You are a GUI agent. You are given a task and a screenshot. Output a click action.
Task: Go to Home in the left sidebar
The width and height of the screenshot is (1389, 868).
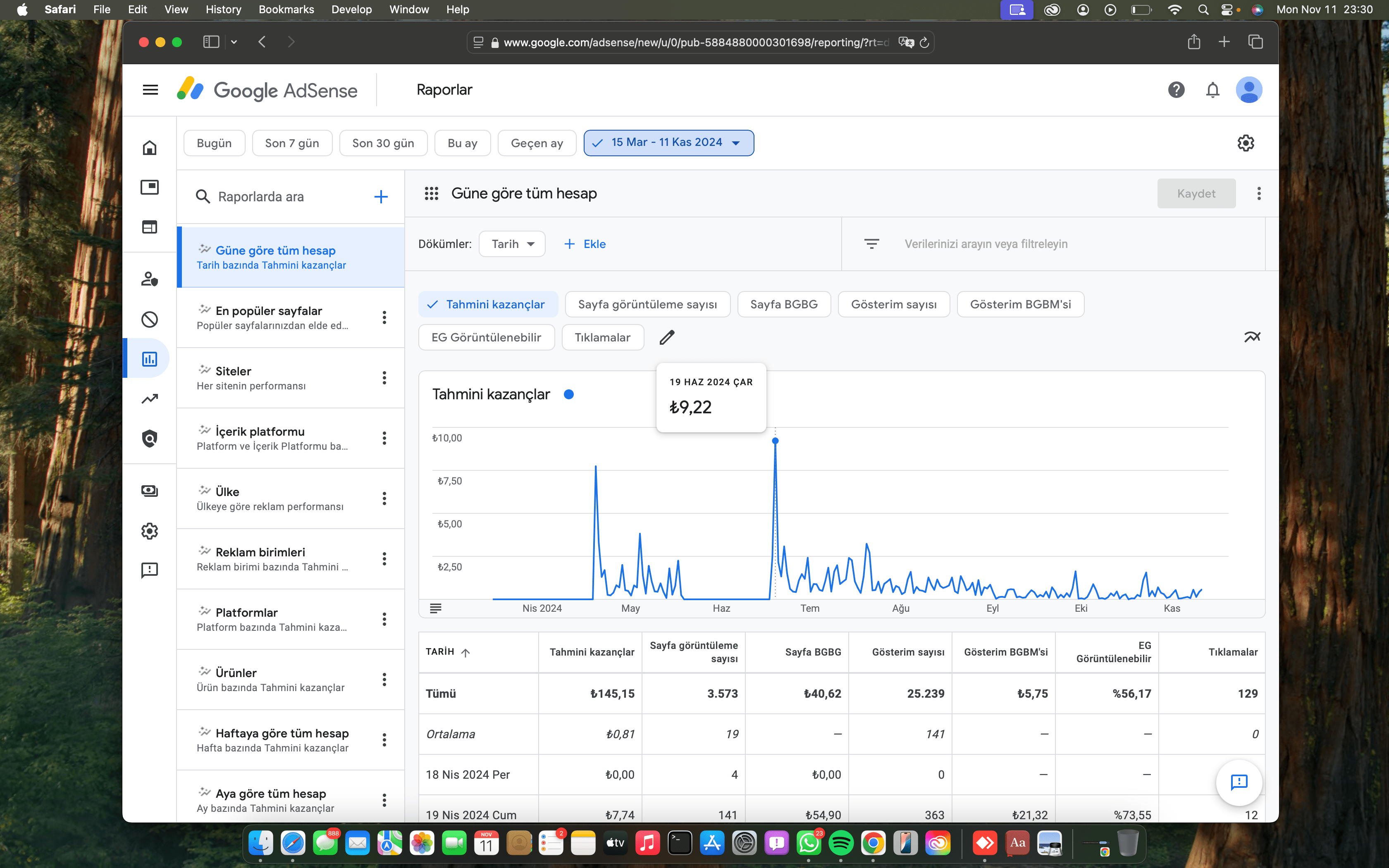pyautogui.click(x=149, y=148)
